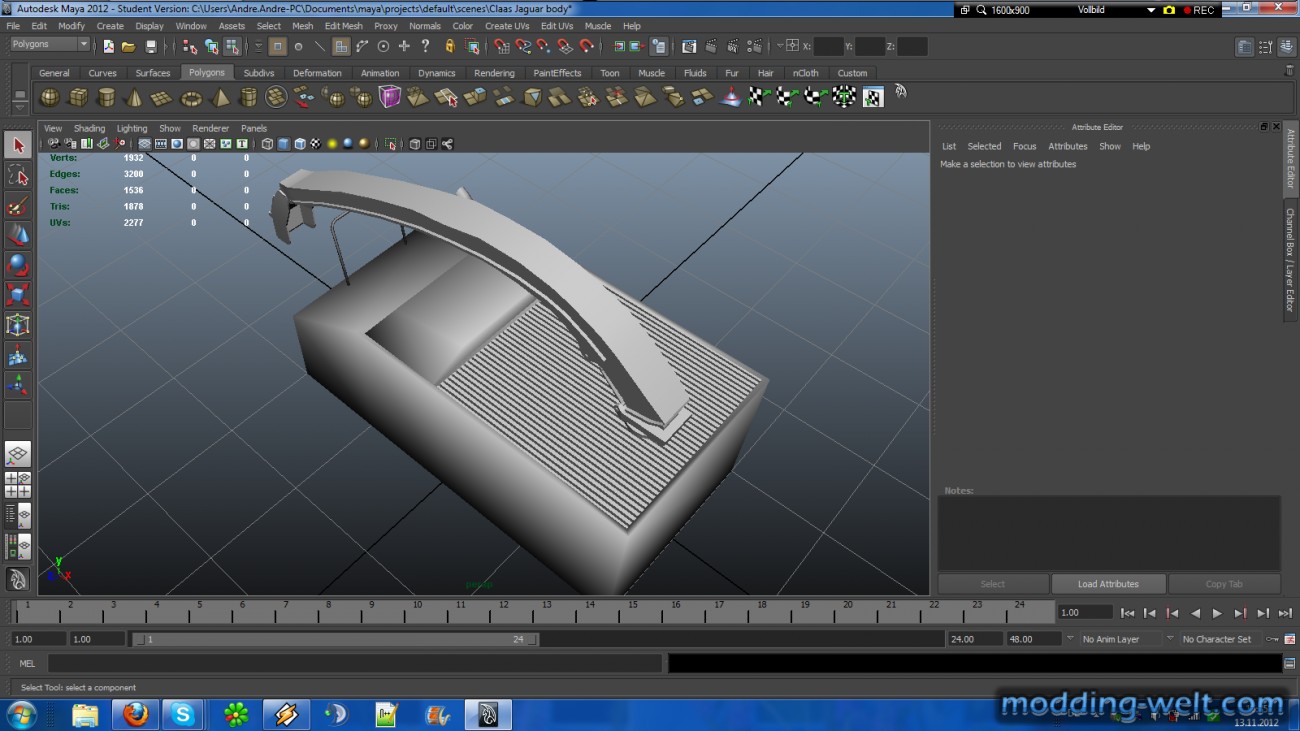The height and width of the screenshot is (731, 1300).
Task: Toggle Snap to curves magnet icon
Action: (523, 46)
